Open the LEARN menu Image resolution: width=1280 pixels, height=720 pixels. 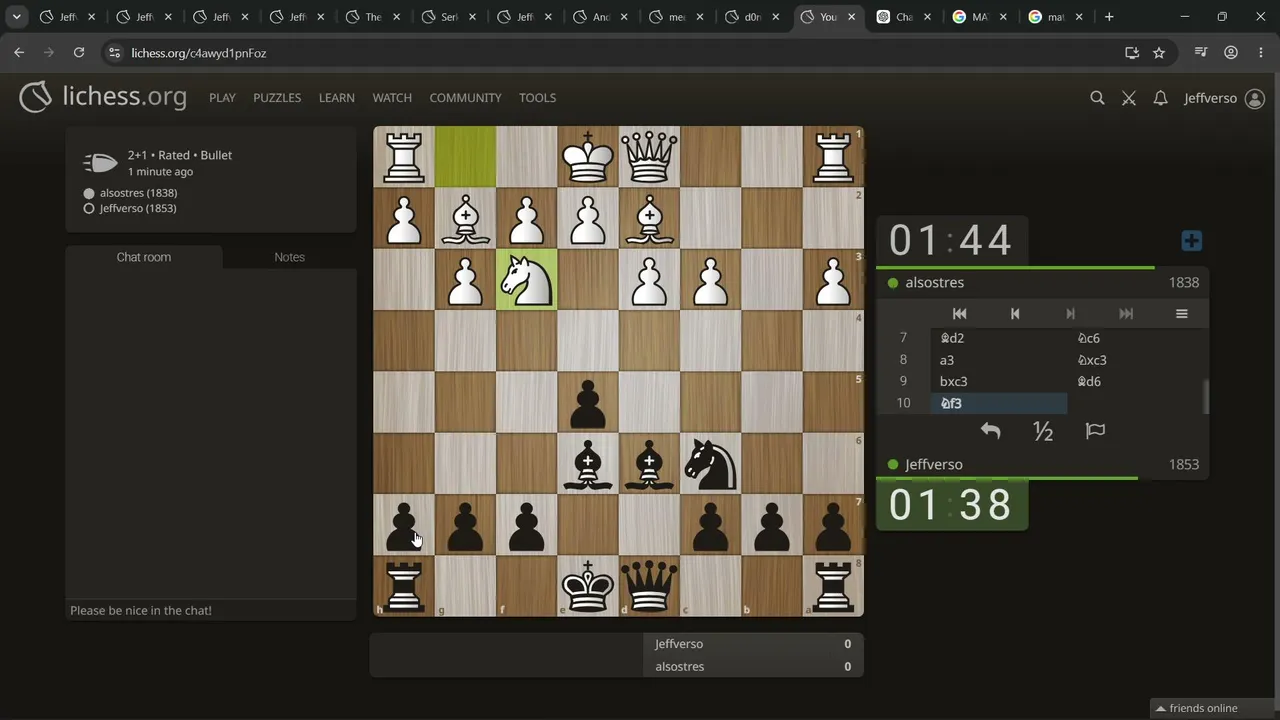[337, 98]
